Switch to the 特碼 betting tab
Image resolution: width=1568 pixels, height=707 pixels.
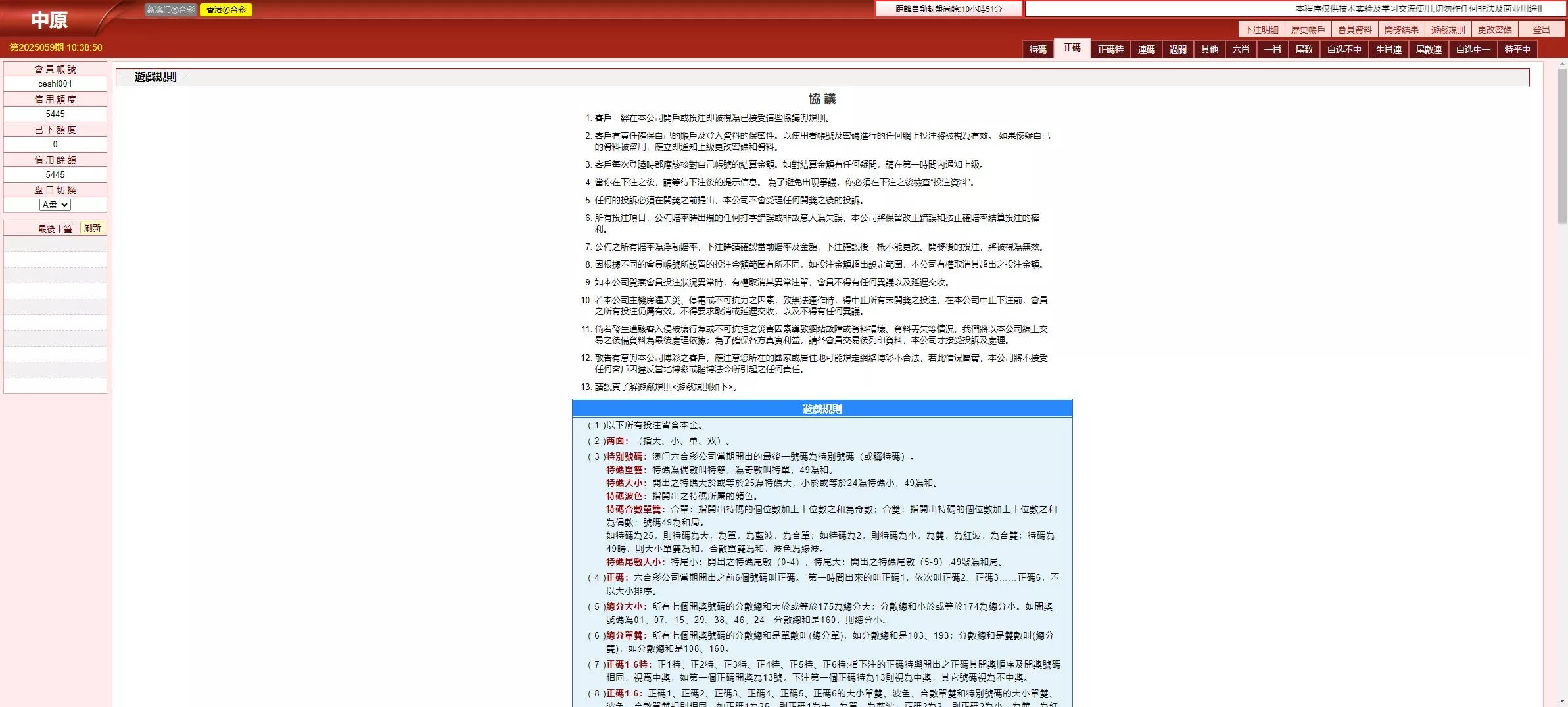(x=1037, y=49)
